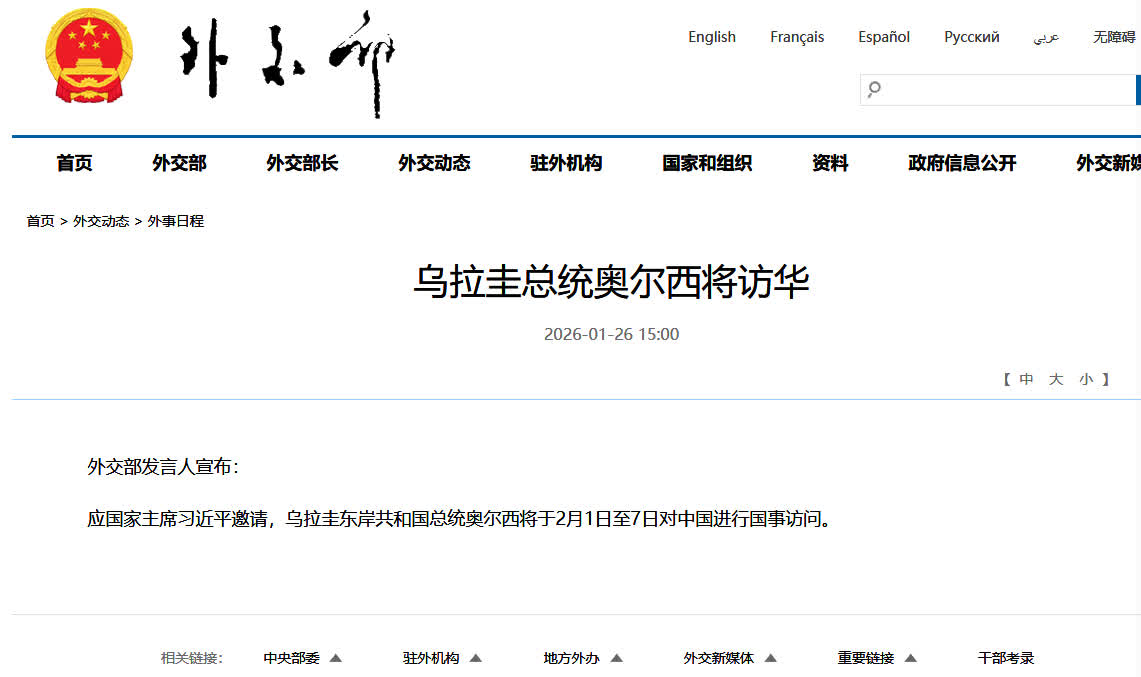Open the Русский version

(x=971, y=37)
